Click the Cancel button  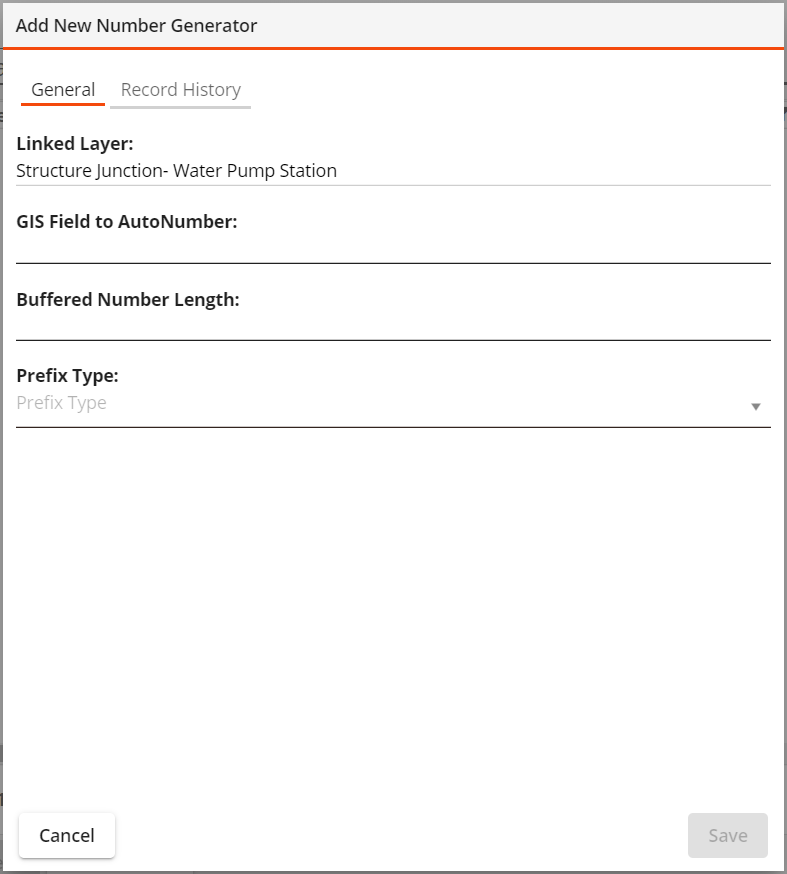tap(67, 835)
